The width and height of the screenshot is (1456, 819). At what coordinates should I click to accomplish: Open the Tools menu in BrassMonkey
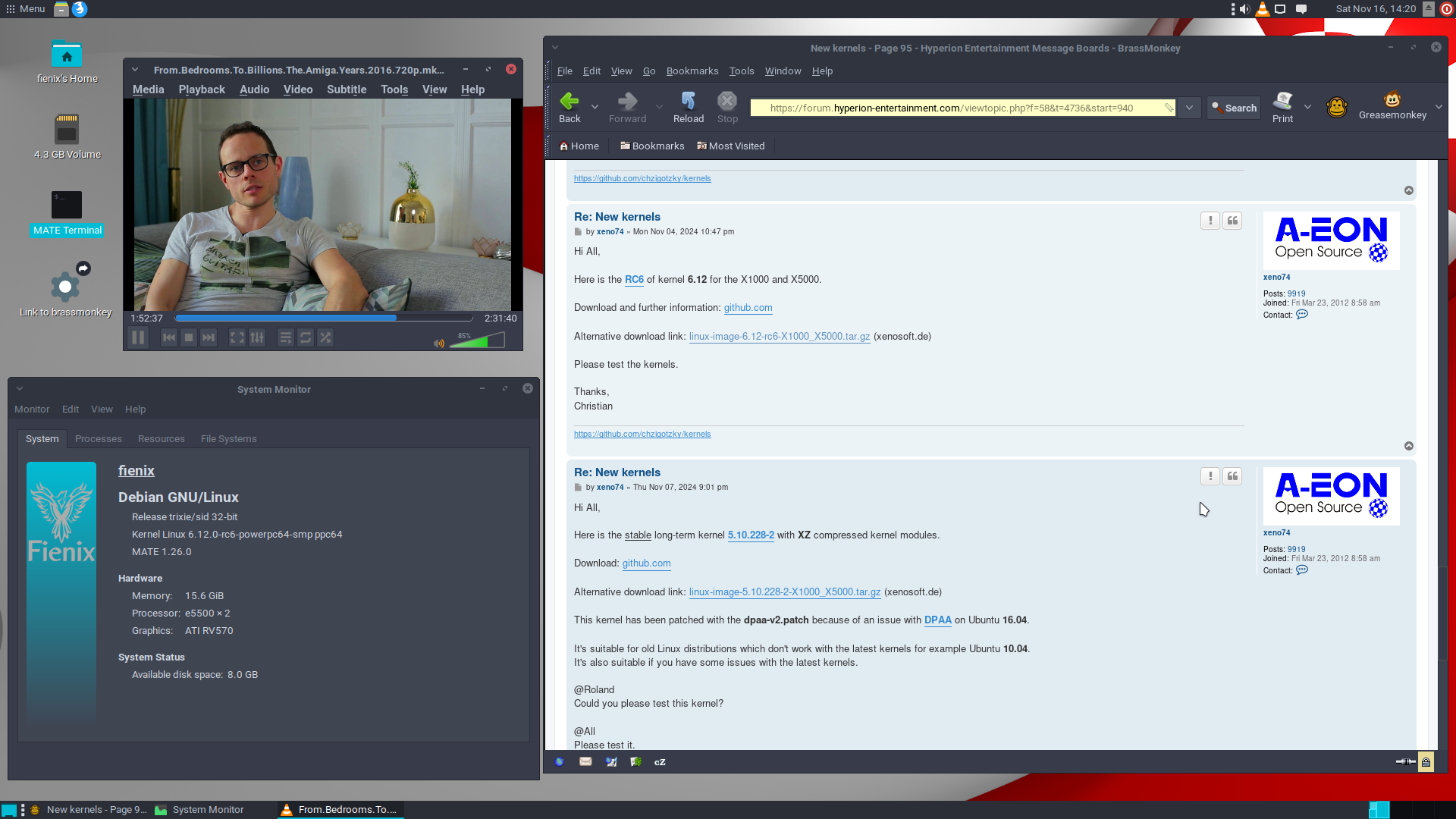[742, 71]
